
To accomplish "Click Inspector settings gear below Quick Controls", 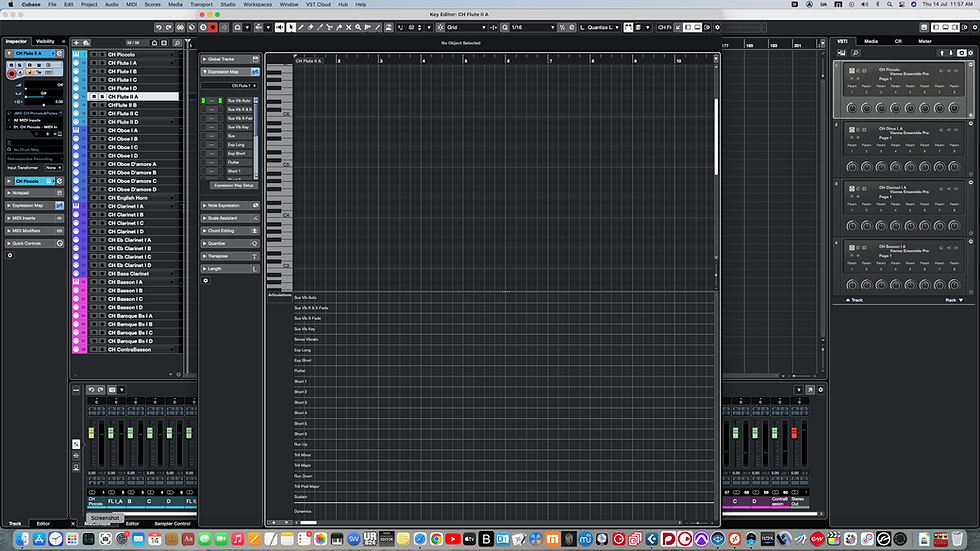I will point(10,256).
